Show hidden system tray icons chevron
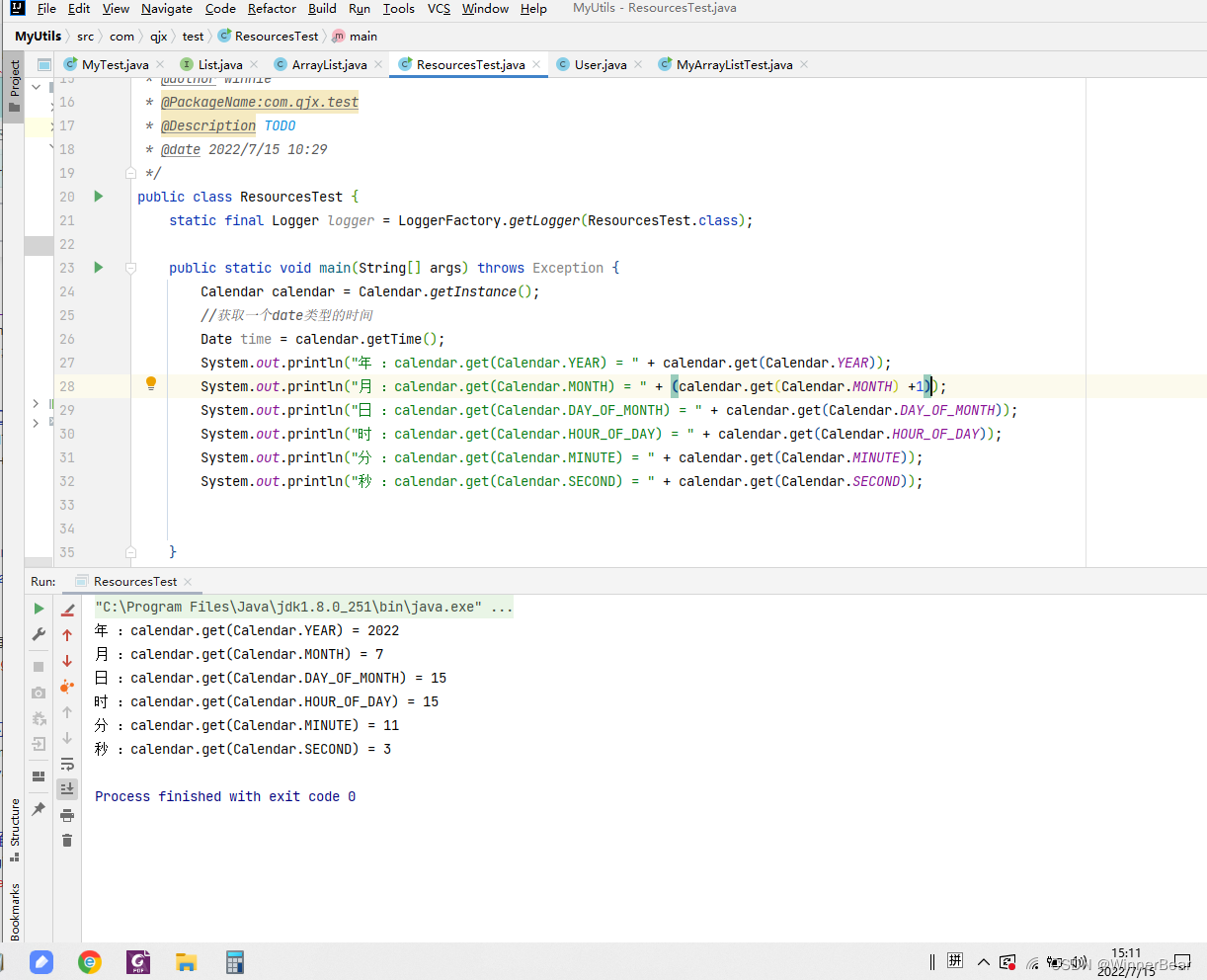 click(983, 962)
